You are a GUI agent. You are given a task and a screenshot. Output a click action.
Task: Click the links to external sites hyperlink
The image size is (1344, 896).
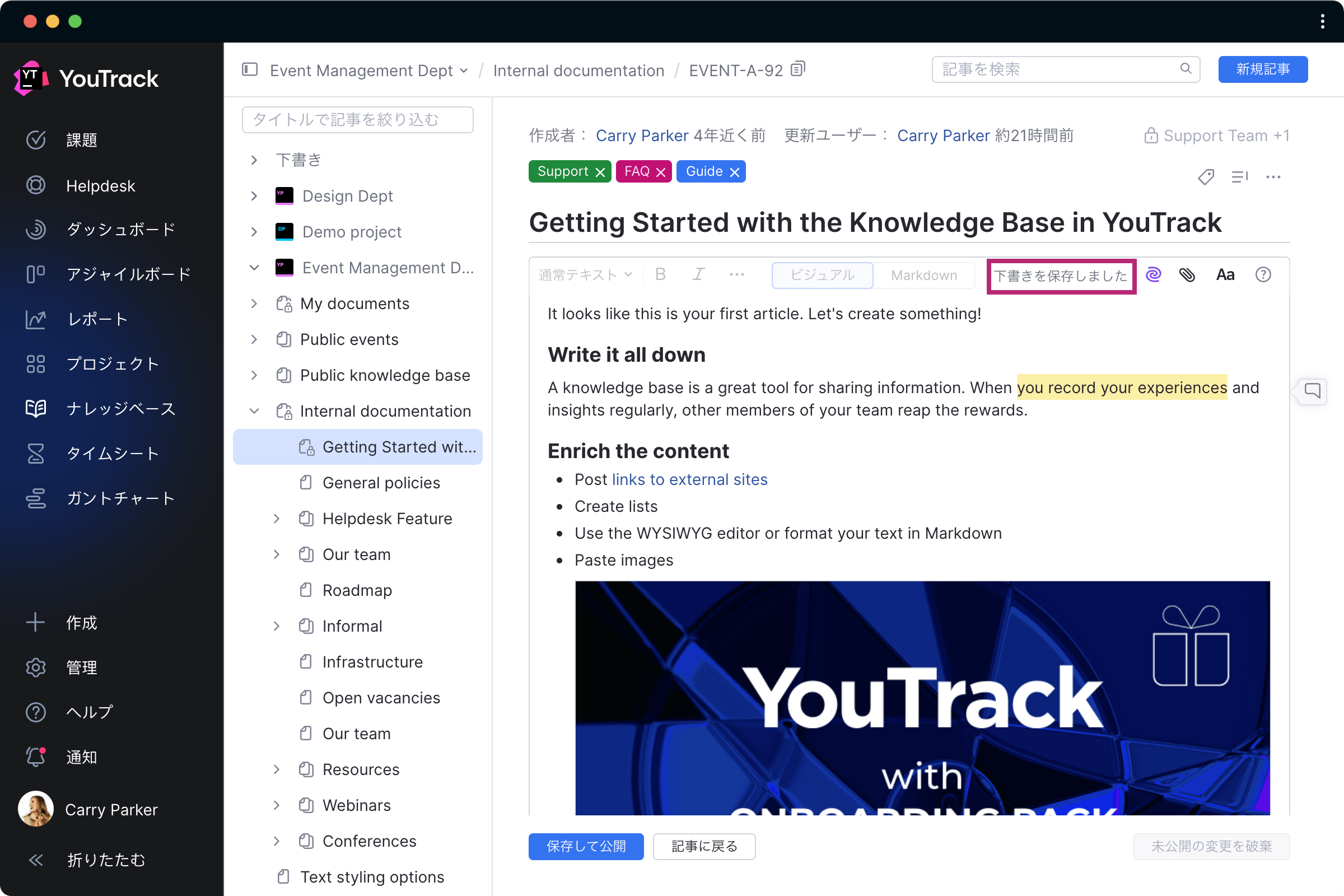coord(690,478)
